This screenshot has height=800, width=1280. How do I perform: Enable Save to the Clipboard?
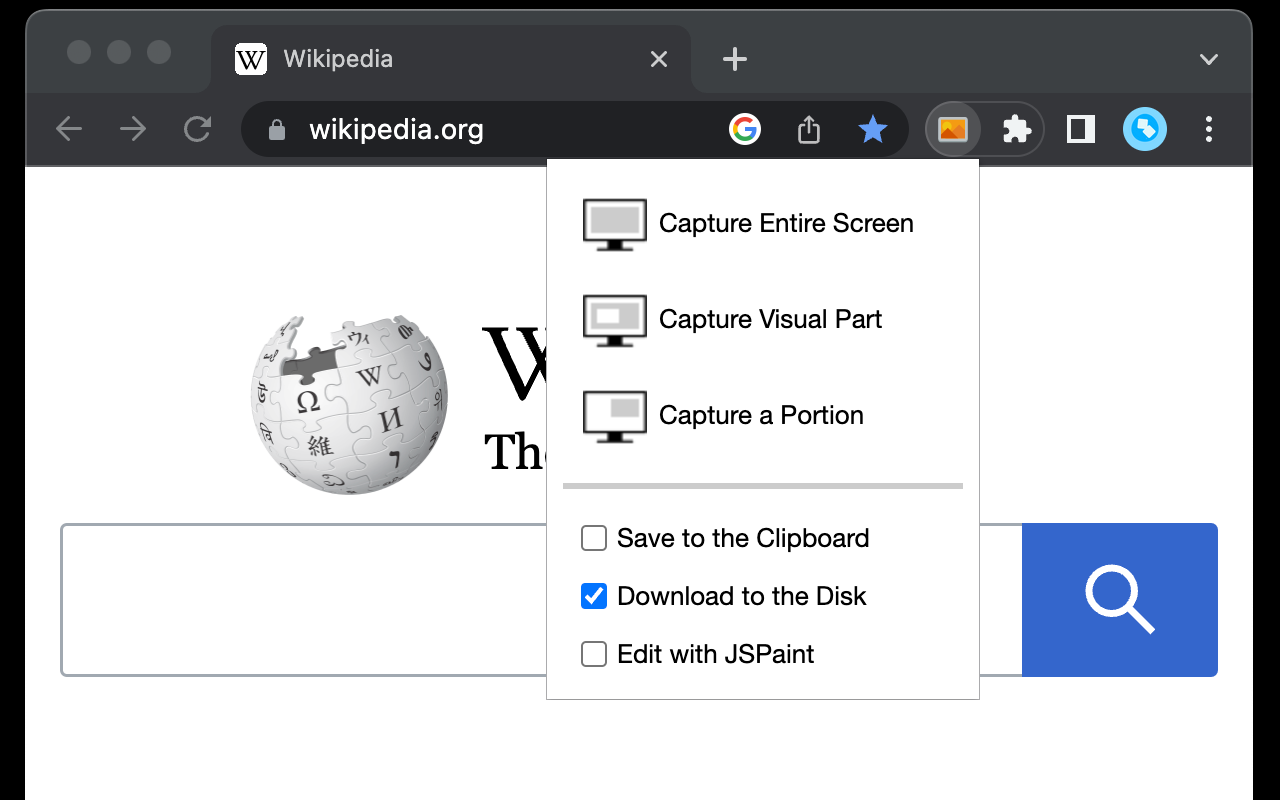coord(593,538)
